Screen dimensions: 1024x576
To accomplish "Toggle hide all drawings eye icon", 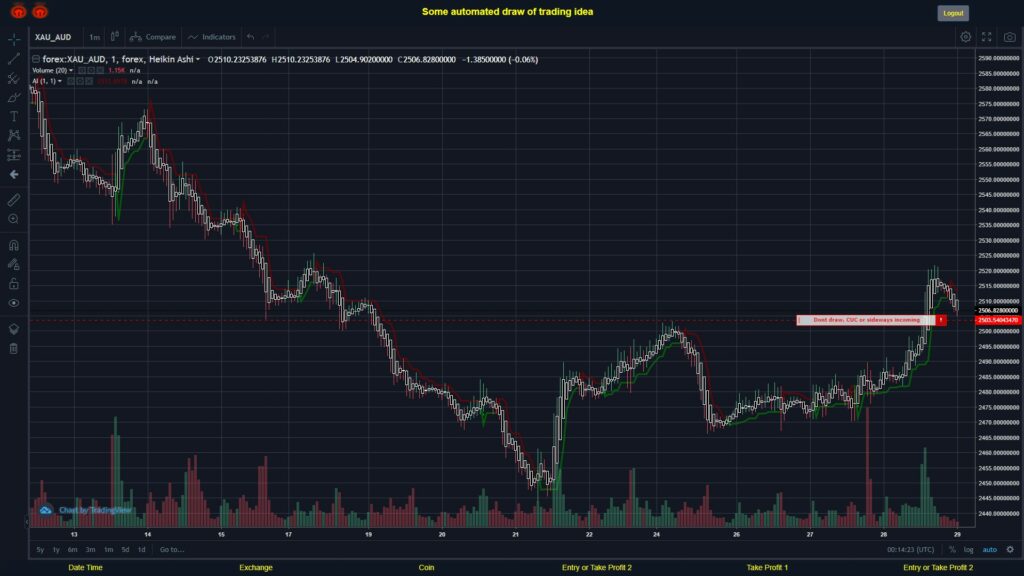I will pos(14,303).
